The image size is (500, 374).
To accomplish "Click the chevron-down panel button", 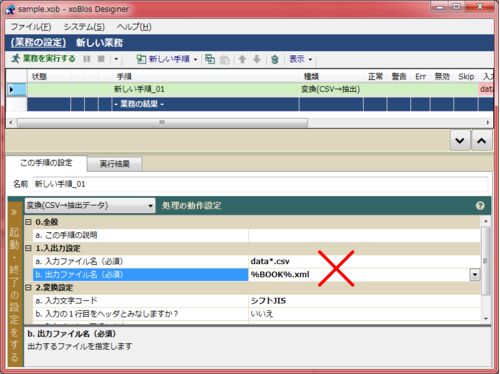I will pos(460,141).
